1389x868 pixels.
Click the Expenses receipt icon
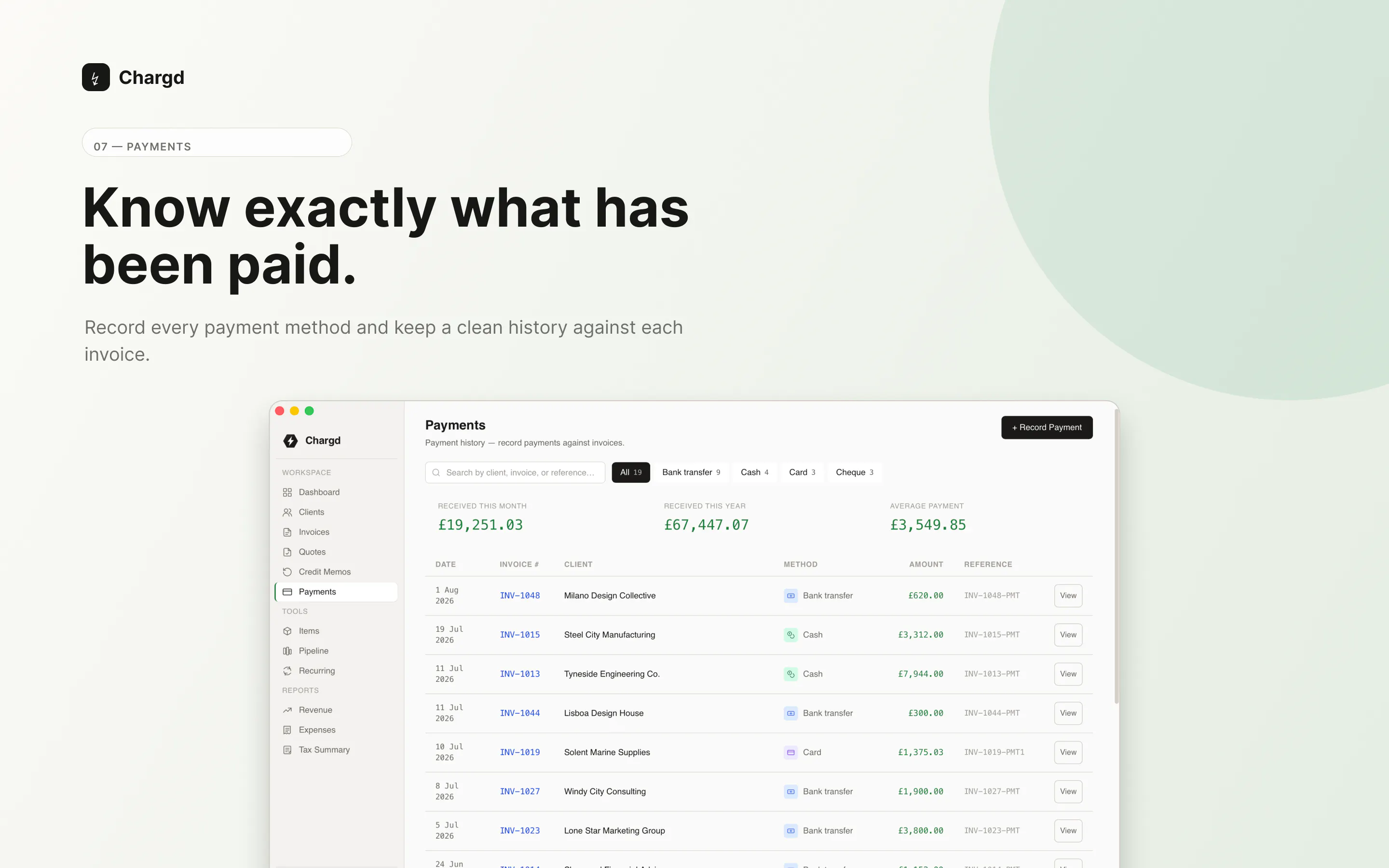[x=287, y=730]
